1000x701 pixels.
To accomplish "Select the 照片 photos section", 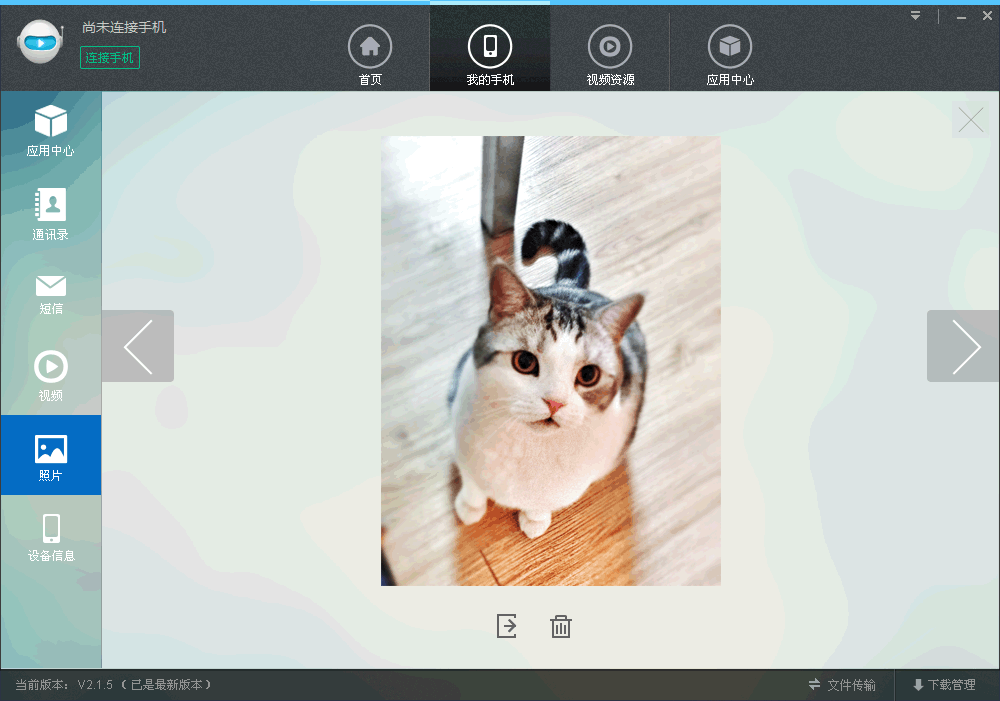I will (51, 456).
